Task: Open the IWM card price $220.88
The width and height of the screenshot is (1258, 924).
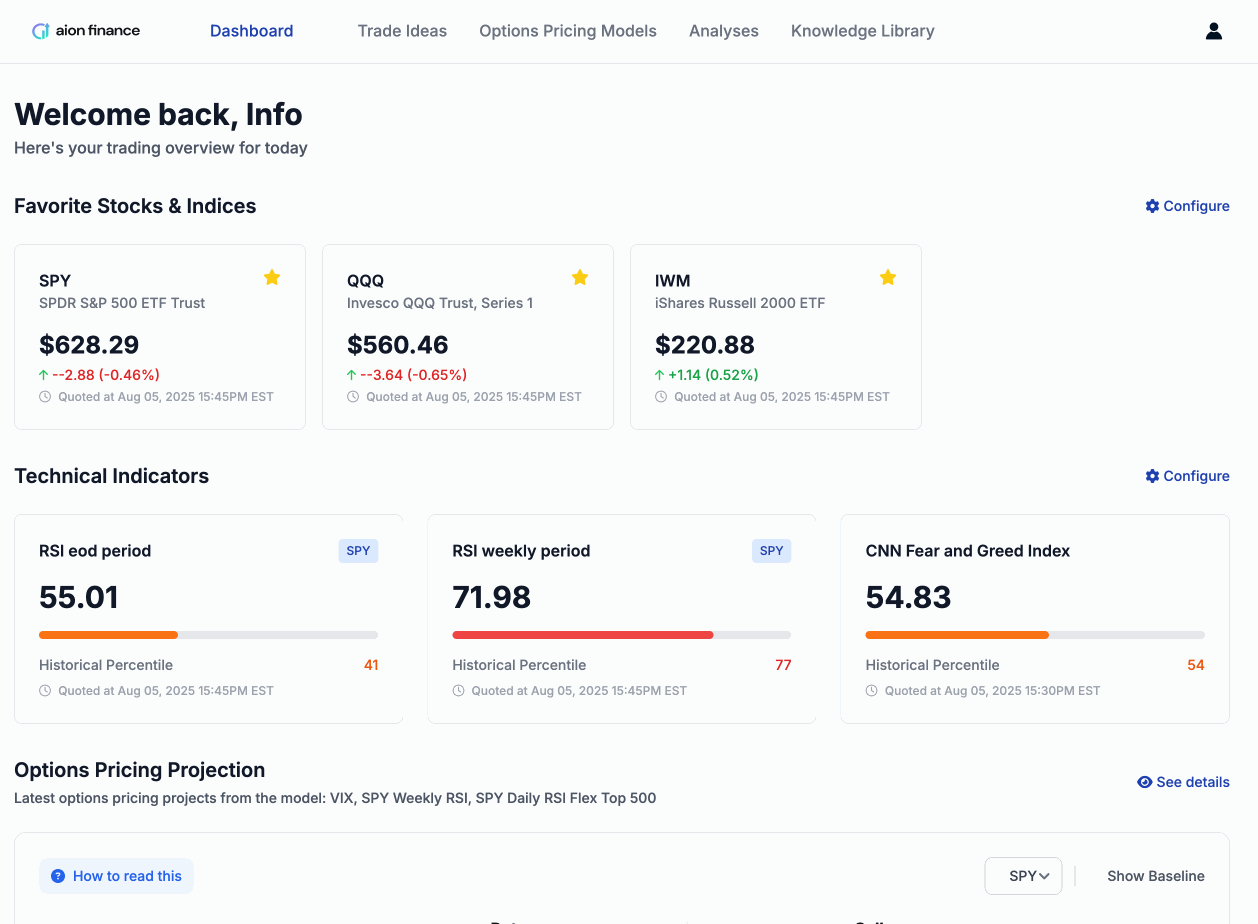Action: point(705,345)
